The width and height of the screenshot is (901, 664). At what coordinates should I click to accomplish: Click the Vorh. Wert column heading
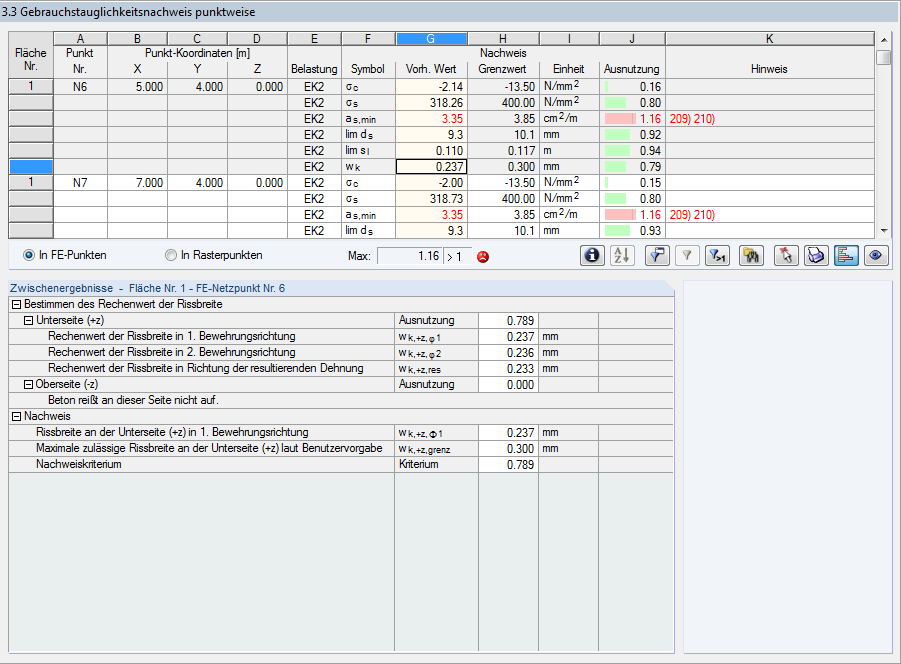point(431,69)
